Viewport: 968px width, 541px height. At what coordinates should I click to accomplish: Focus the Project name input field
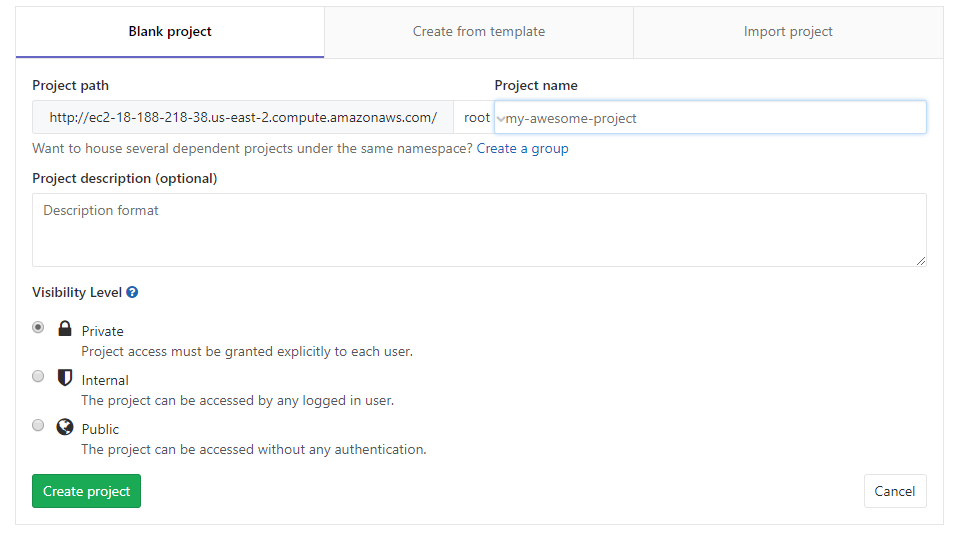coord(712,118)
